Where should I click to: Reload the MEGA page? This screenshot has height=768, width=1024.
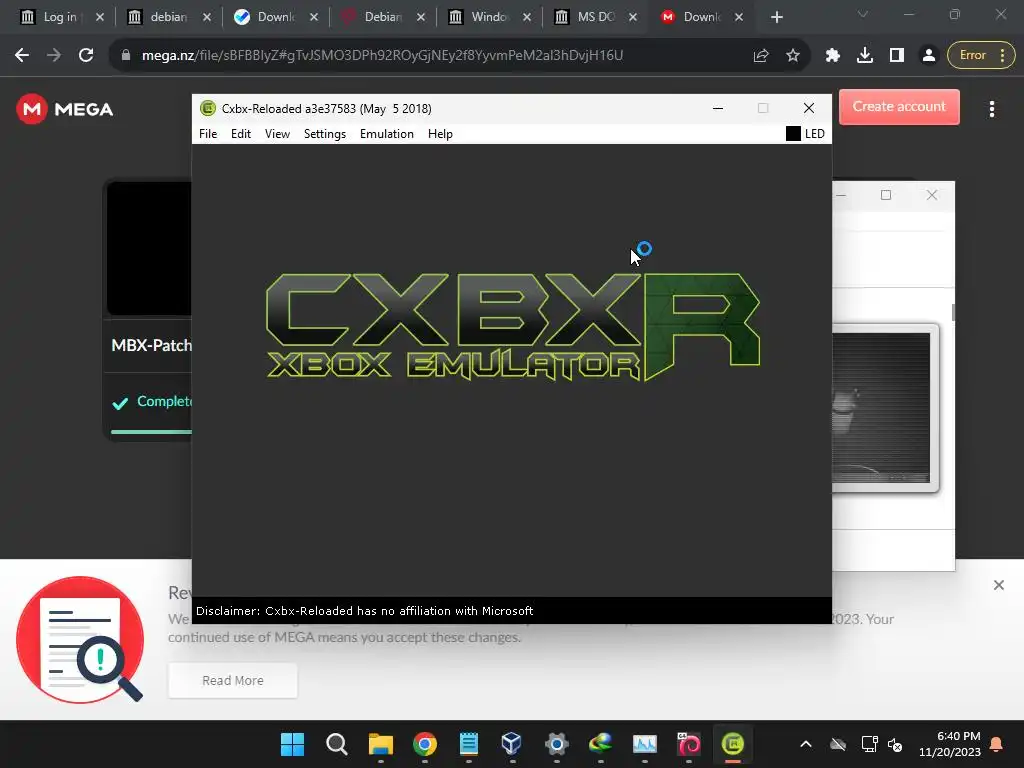[x=86, y=56]
